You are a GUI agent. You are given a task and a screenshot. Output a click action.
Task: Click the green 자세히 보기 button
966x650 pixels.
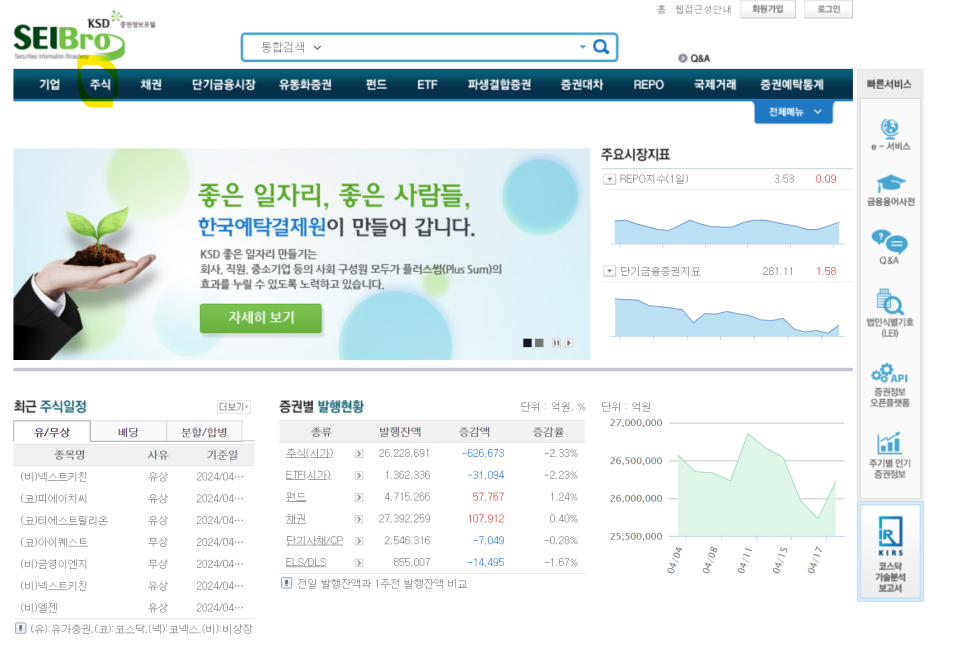coord(261,318)
